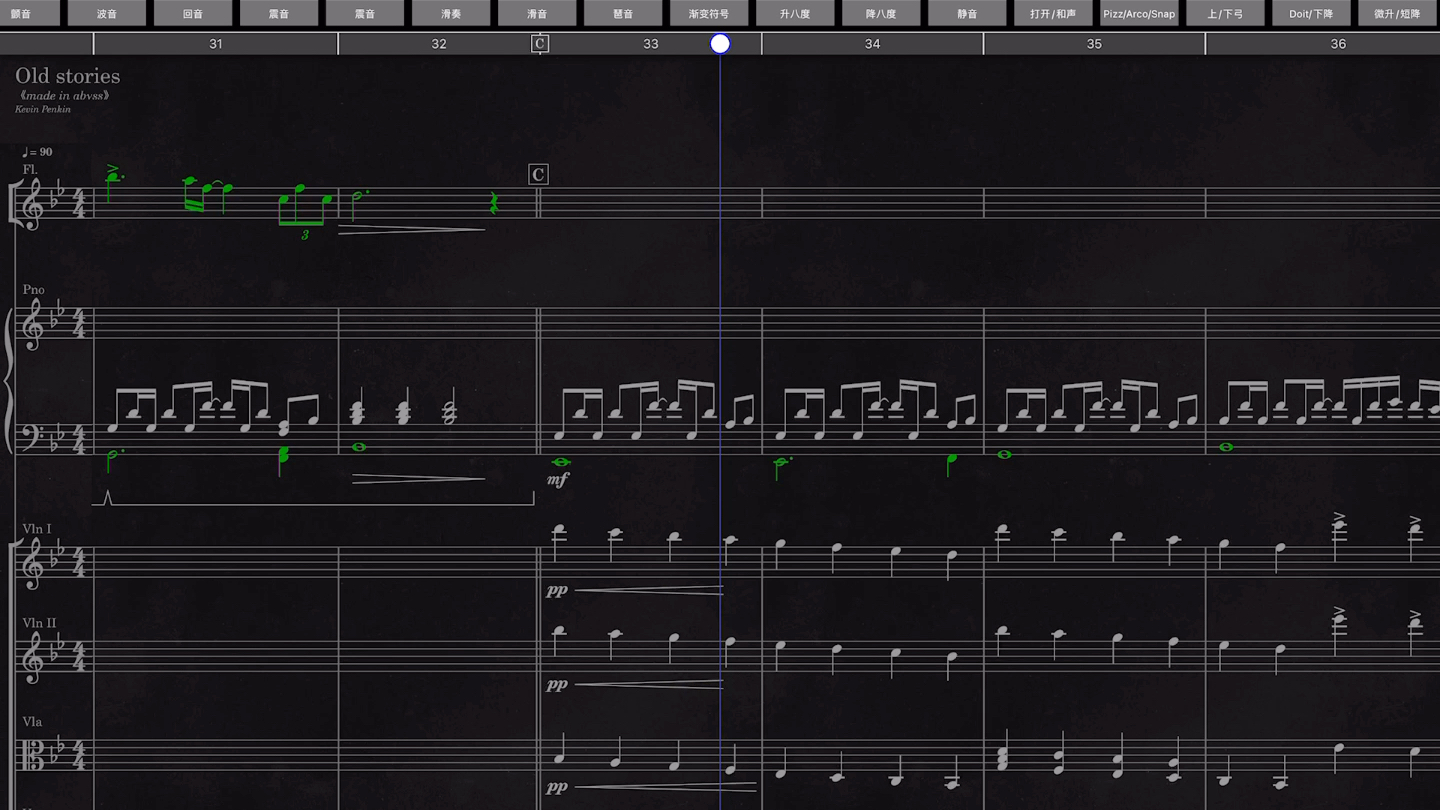Screen dimensions: 1440x810
Task: Select the Old stories title text
Action: click(x=67, y=76)
